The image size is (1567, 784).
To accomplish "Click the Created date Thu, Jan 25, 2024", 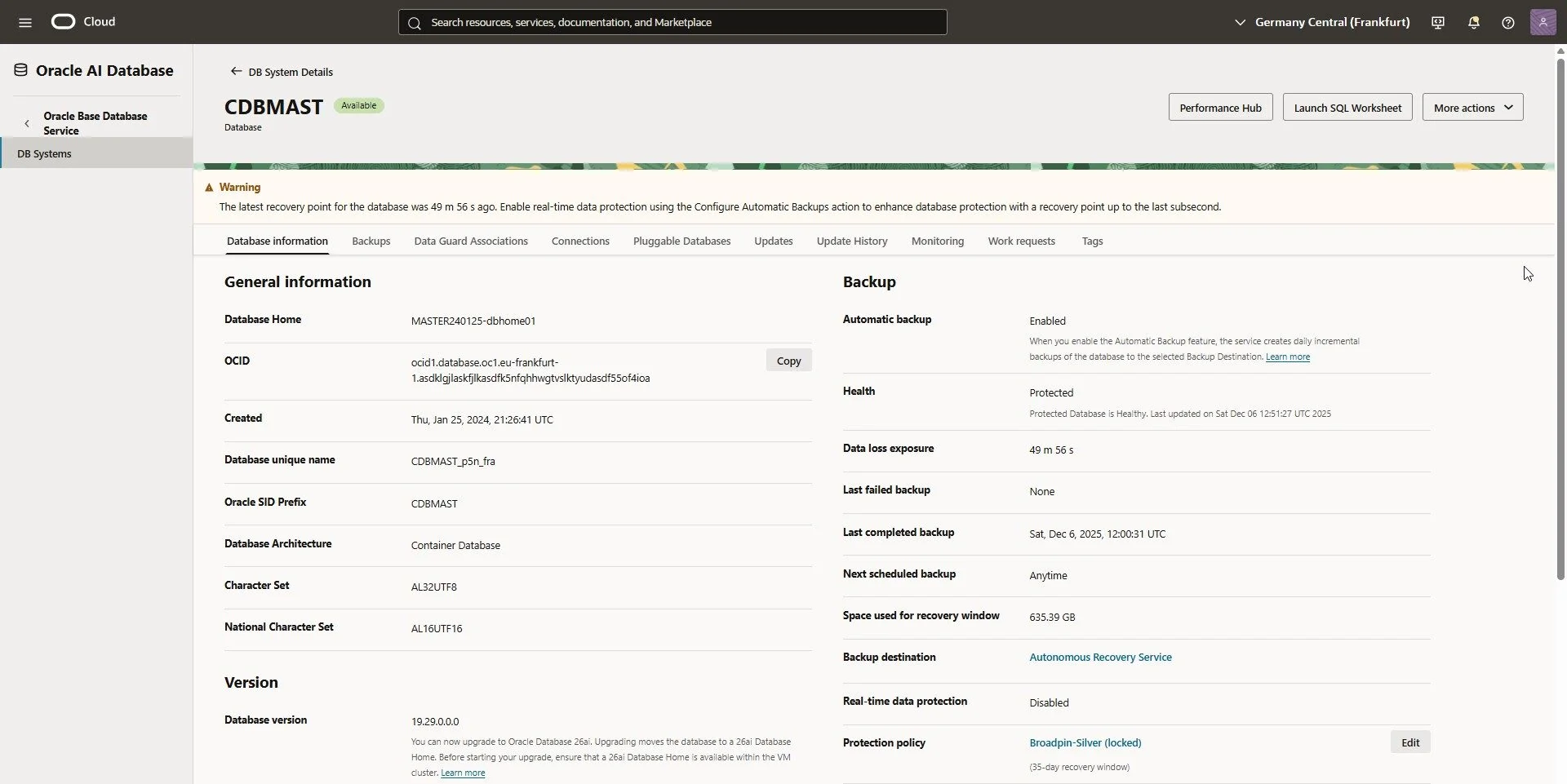I will pos(482,419).
